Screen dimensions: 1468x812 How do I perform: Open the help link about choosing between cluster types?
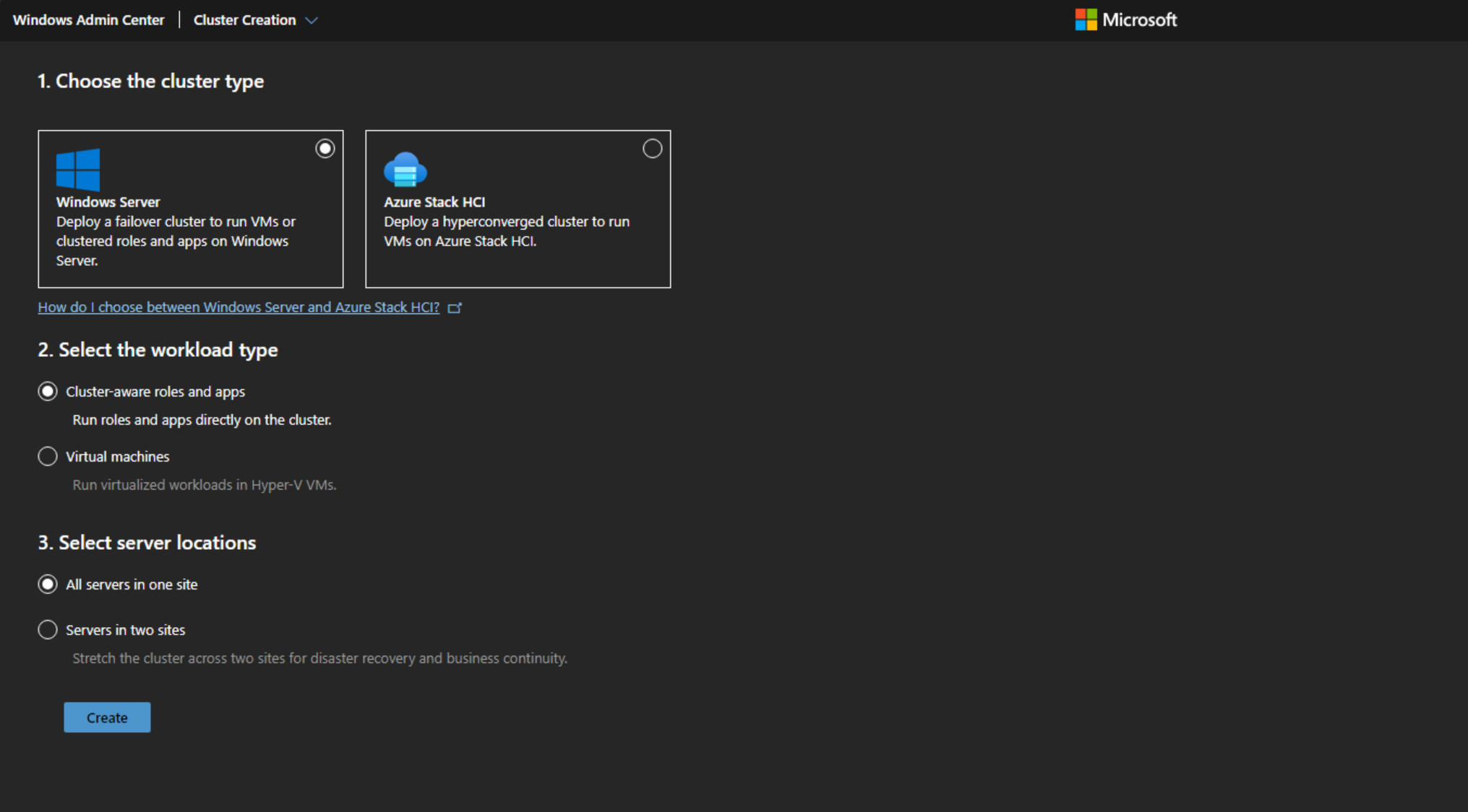[x=239, y=307]
